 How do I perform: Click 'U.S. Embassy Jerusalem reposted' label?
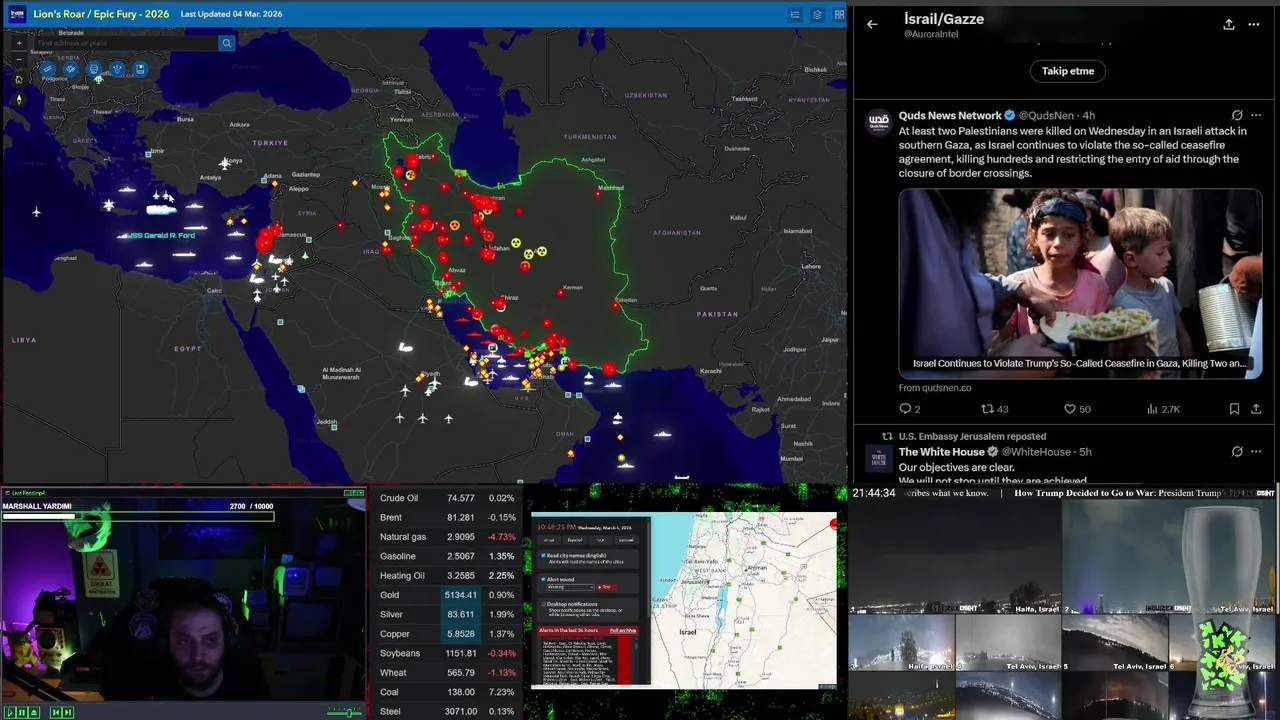972,436
